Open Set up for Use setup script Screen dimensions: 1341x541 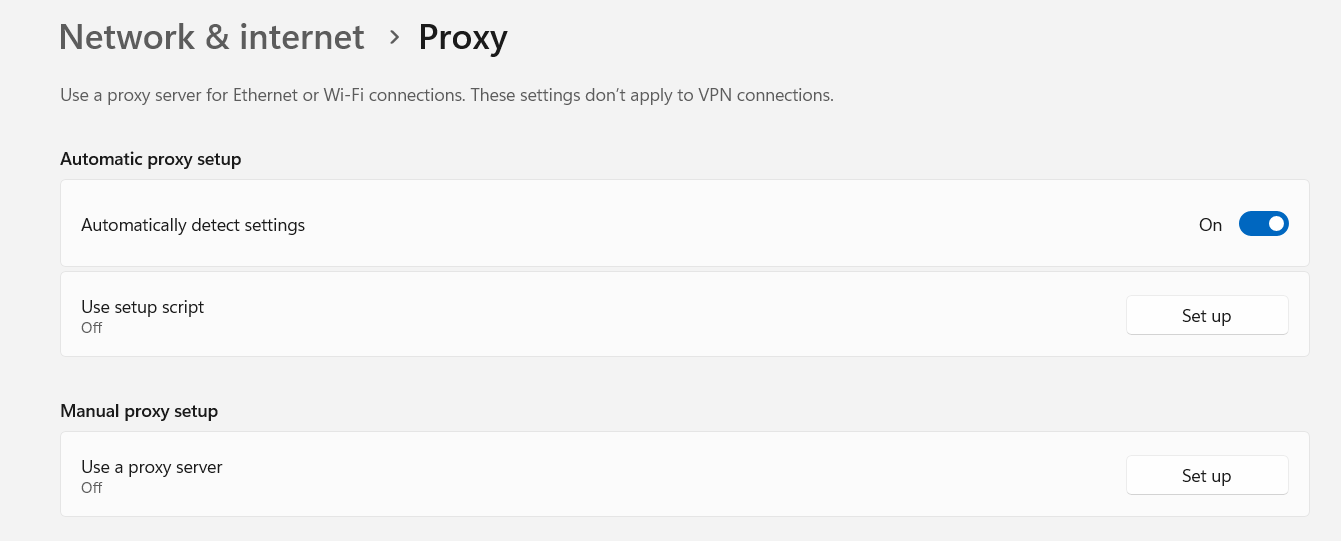(1207, 315)
